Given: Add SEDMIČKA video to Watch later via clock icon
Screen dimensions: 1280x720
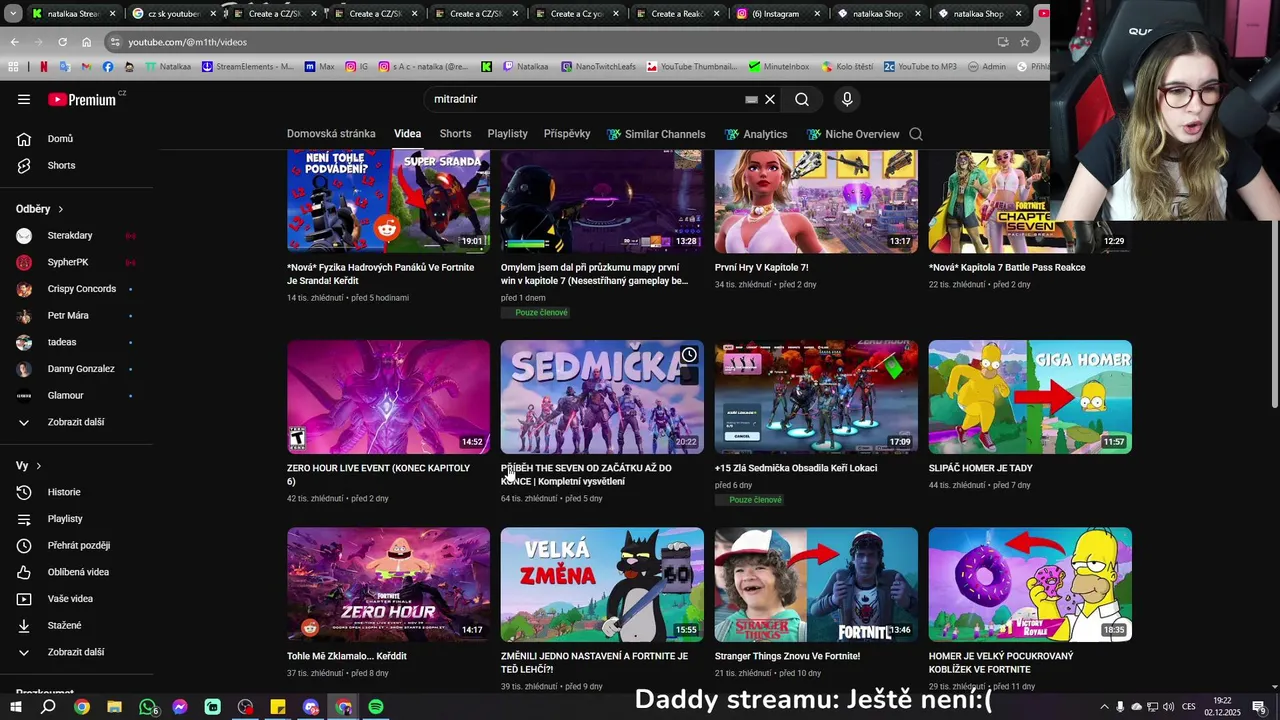Looking at the screenshot, I should (689, 355).
